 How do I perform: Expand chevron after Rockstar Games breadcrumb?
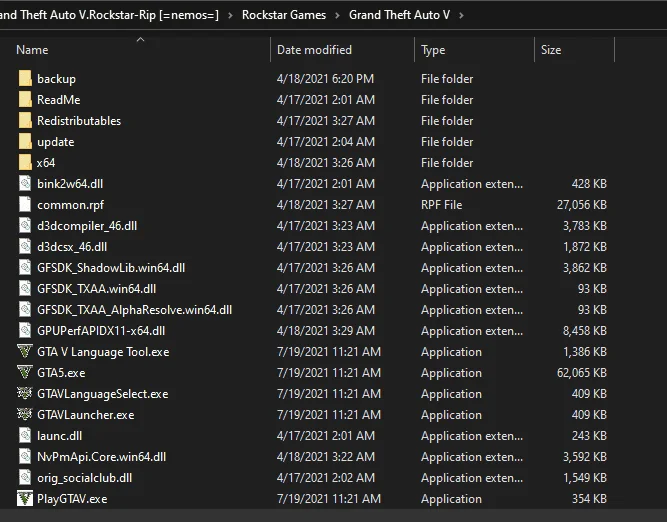pyautogui.click(x=337, y=15)
